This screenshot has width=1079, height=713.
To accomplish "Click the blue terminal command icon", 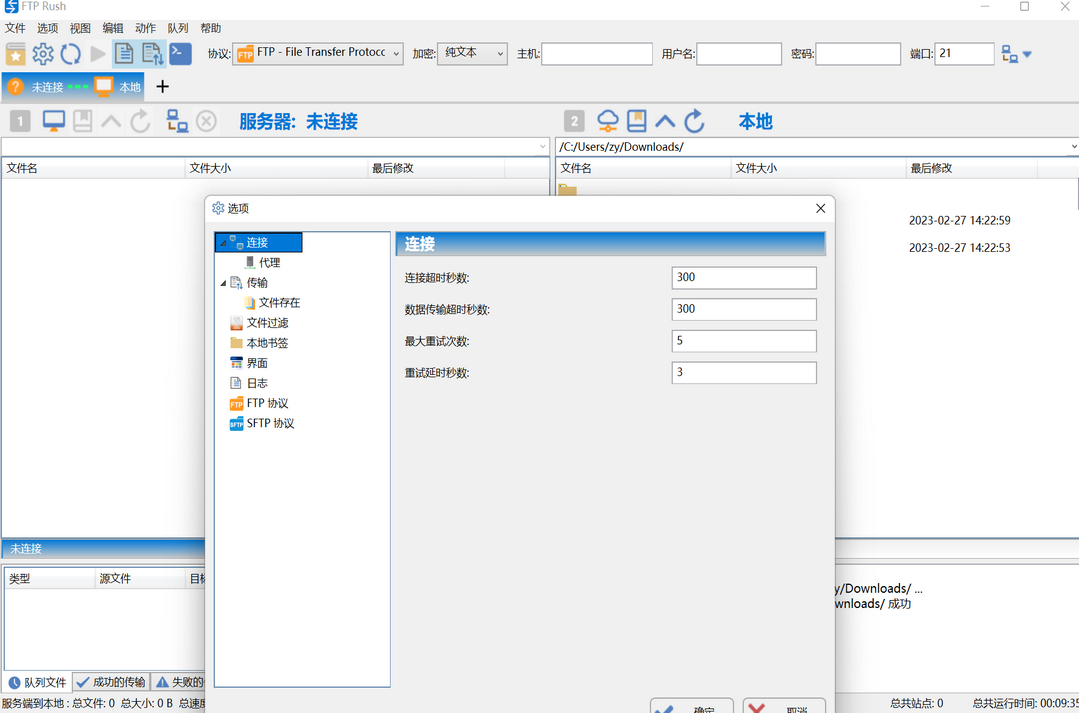I will [x=180, y=54].
